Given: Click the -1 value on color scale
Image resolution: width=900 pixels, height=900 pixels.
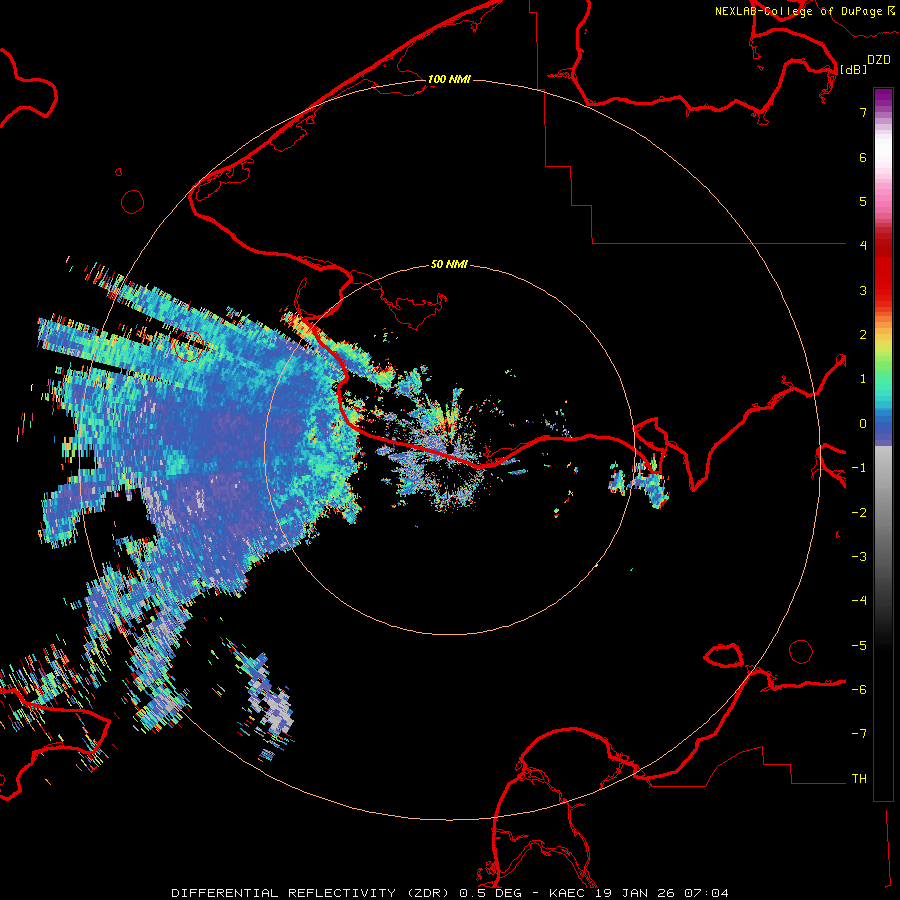Looking at the screenshot, I should click(859, 468).
